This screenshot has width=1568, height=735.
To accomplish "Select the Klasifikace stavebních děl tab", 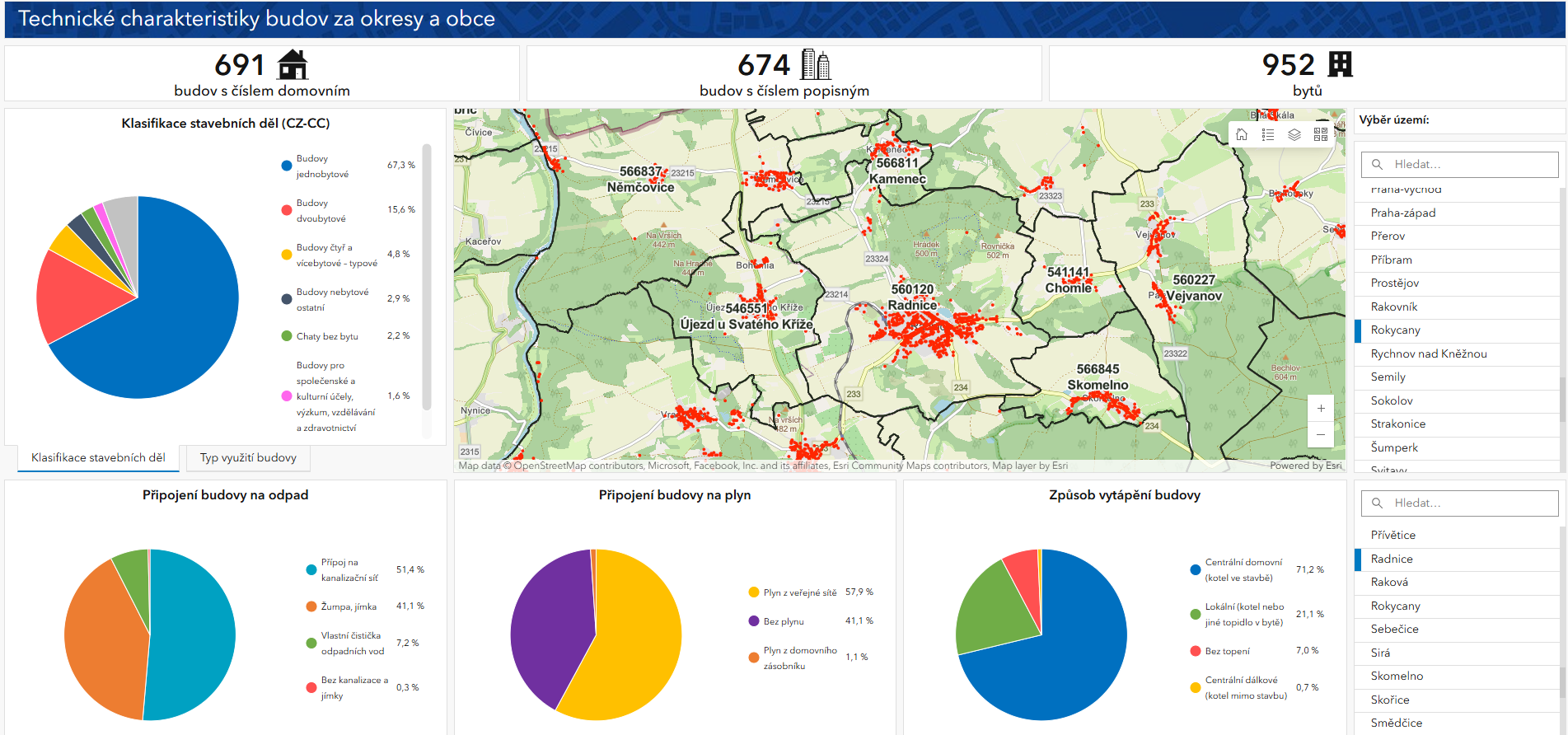I will (98, 458).
